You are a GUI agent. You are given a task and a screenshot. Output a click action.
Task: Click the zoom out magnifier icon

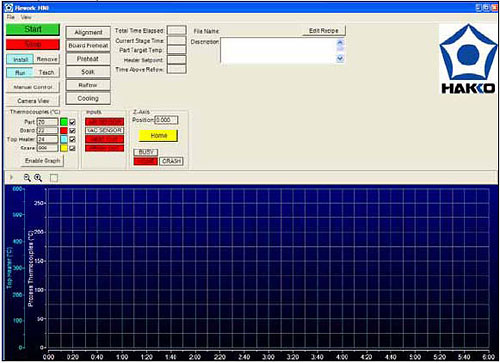(27, 178)
